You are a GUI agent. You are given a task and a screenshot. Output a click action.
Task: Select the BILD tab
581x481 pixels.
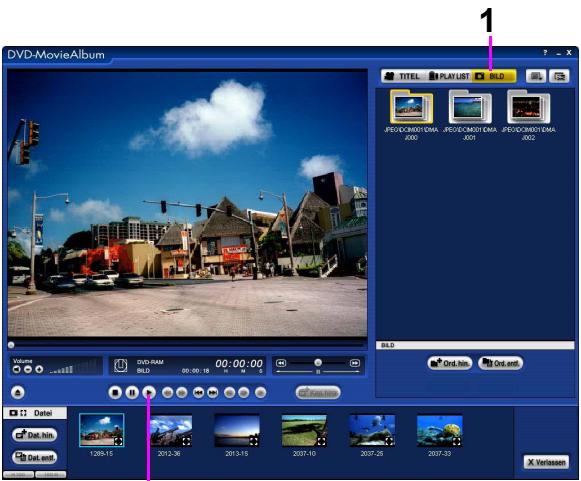click(494, 76)
